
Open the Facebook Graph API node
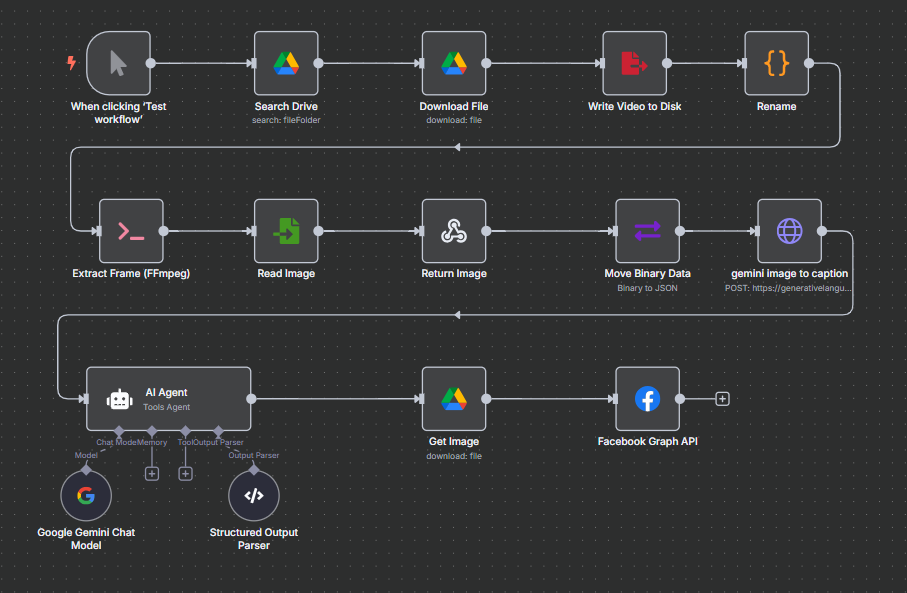[647, 399]
